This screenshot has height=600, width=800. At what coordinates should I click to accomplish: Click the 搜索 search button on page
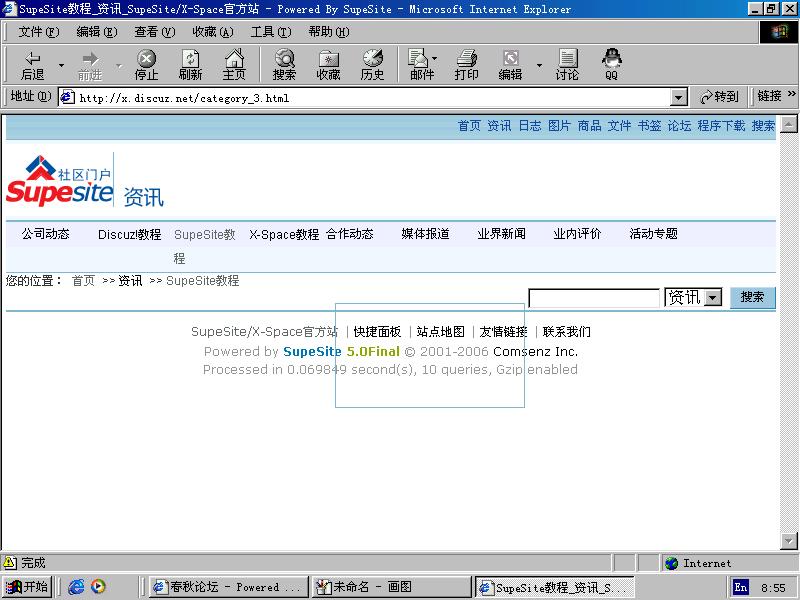(x=752, y=297)
